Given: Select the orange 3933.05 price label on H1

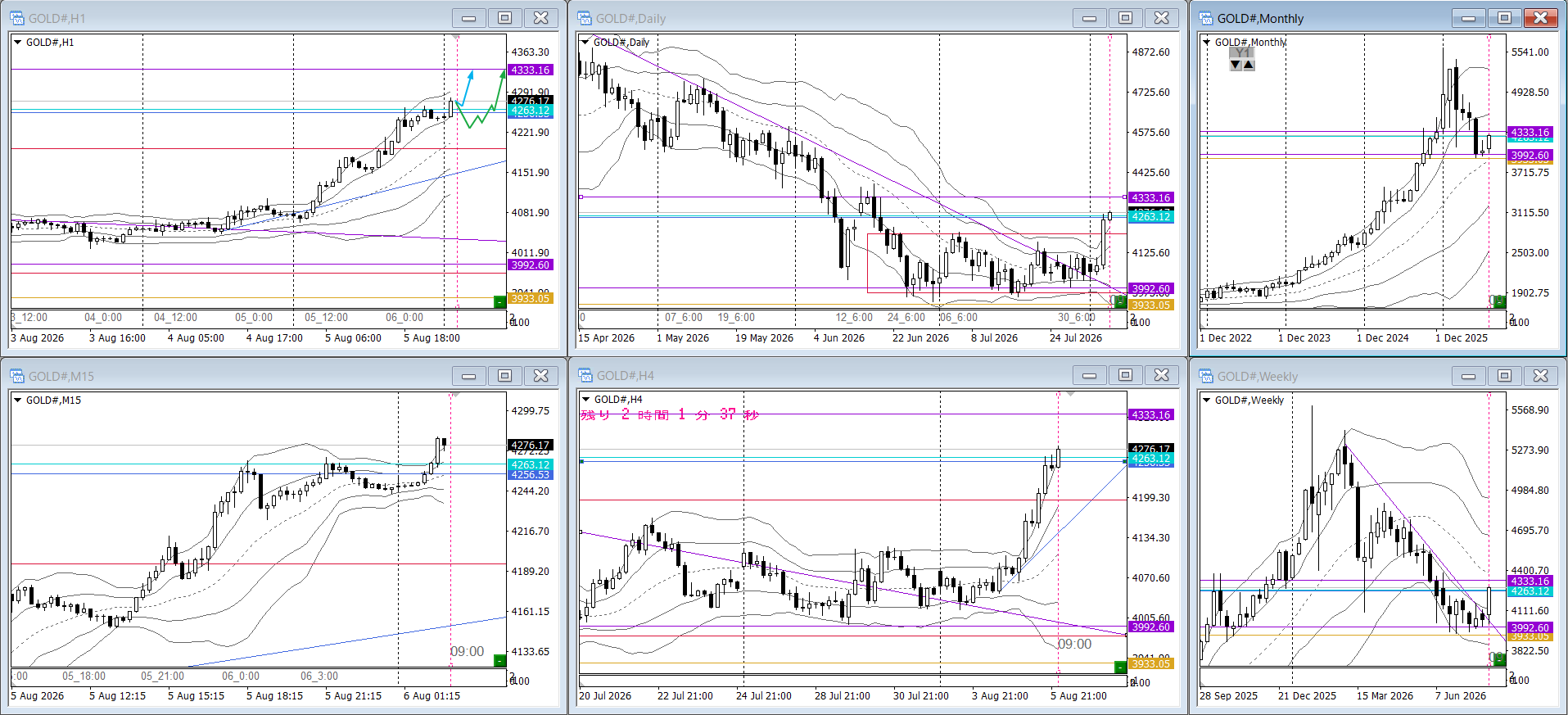Looking at the screenshot, I should (531, 298).
